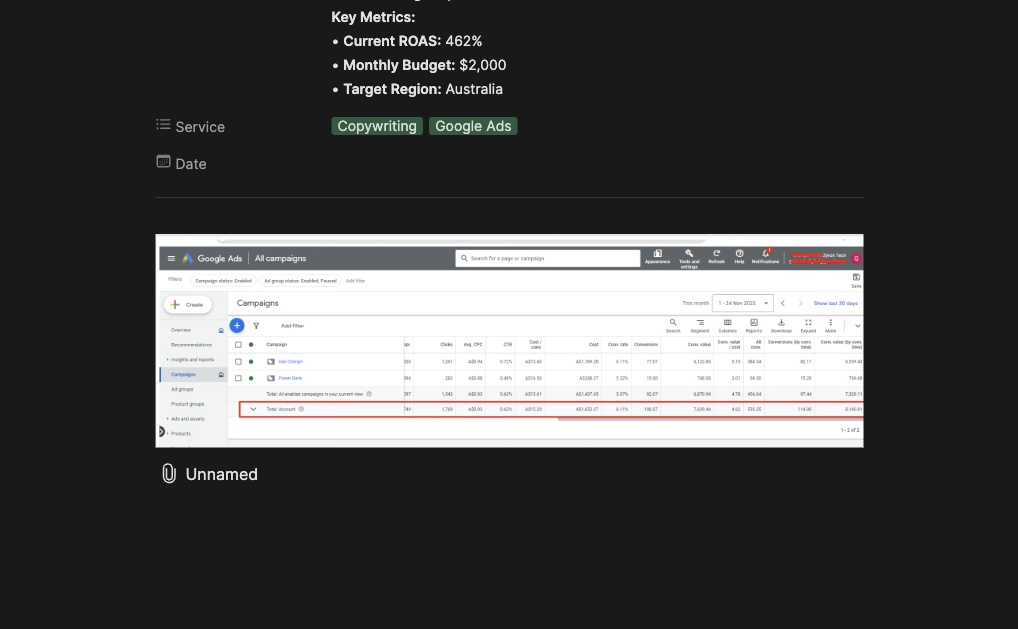Click the Copywriting service tag
Screen dimensions: 1018x629
coord(377,126)
